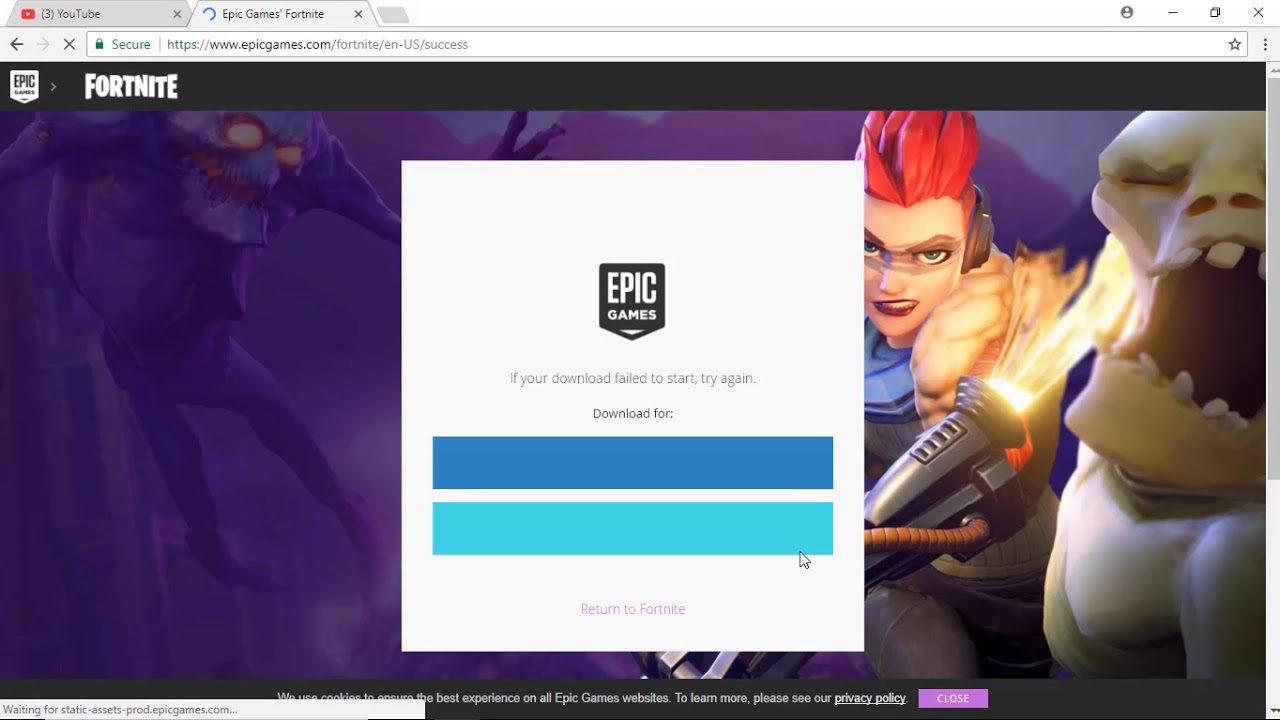Minimize the Chrome window

tap(1173, 13)
